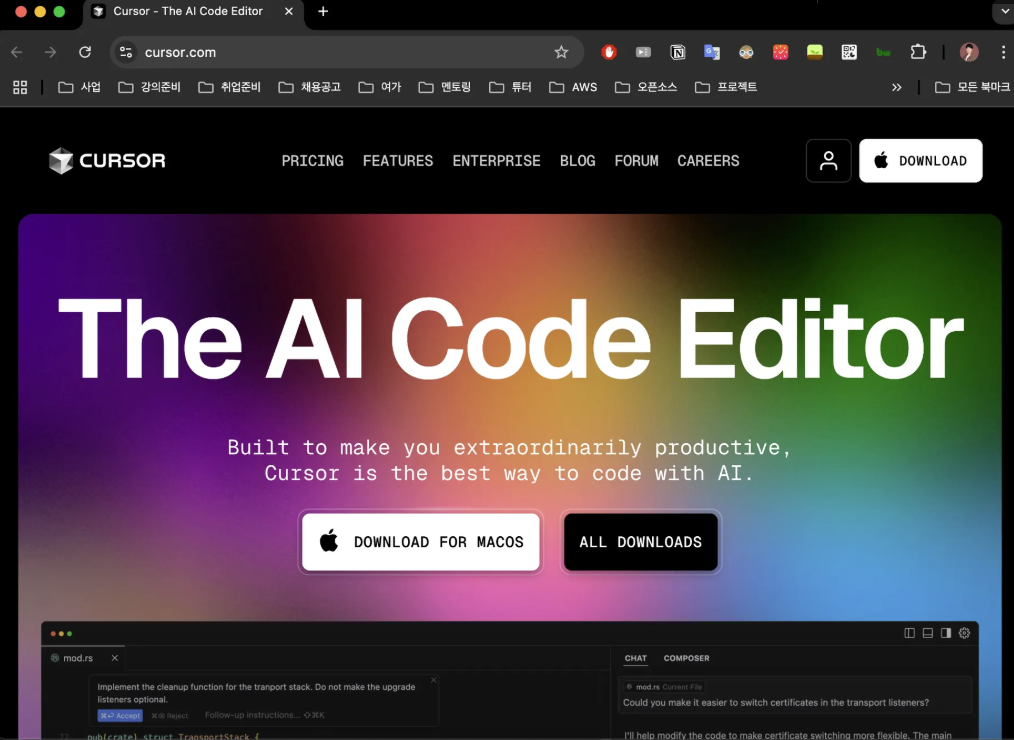Image resolution: width=1014 pixels, height=740 pixels.
Task: Click the red stop-hand extension icon
Action: coord(609,52)
